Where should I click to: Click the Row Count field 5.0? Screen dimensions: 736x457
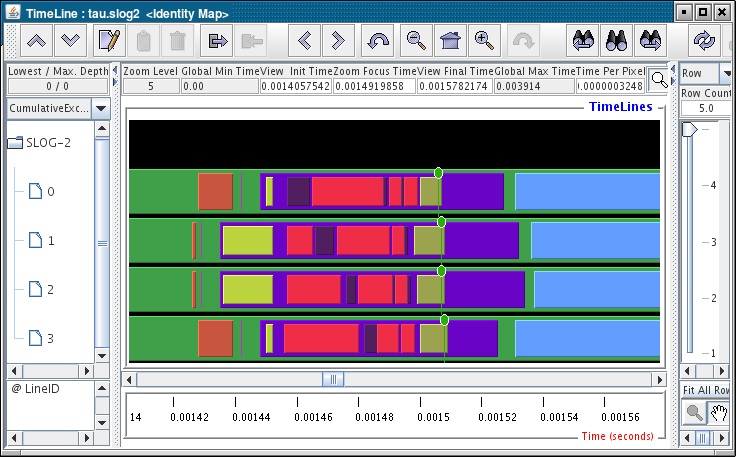[x=706, y=108]
